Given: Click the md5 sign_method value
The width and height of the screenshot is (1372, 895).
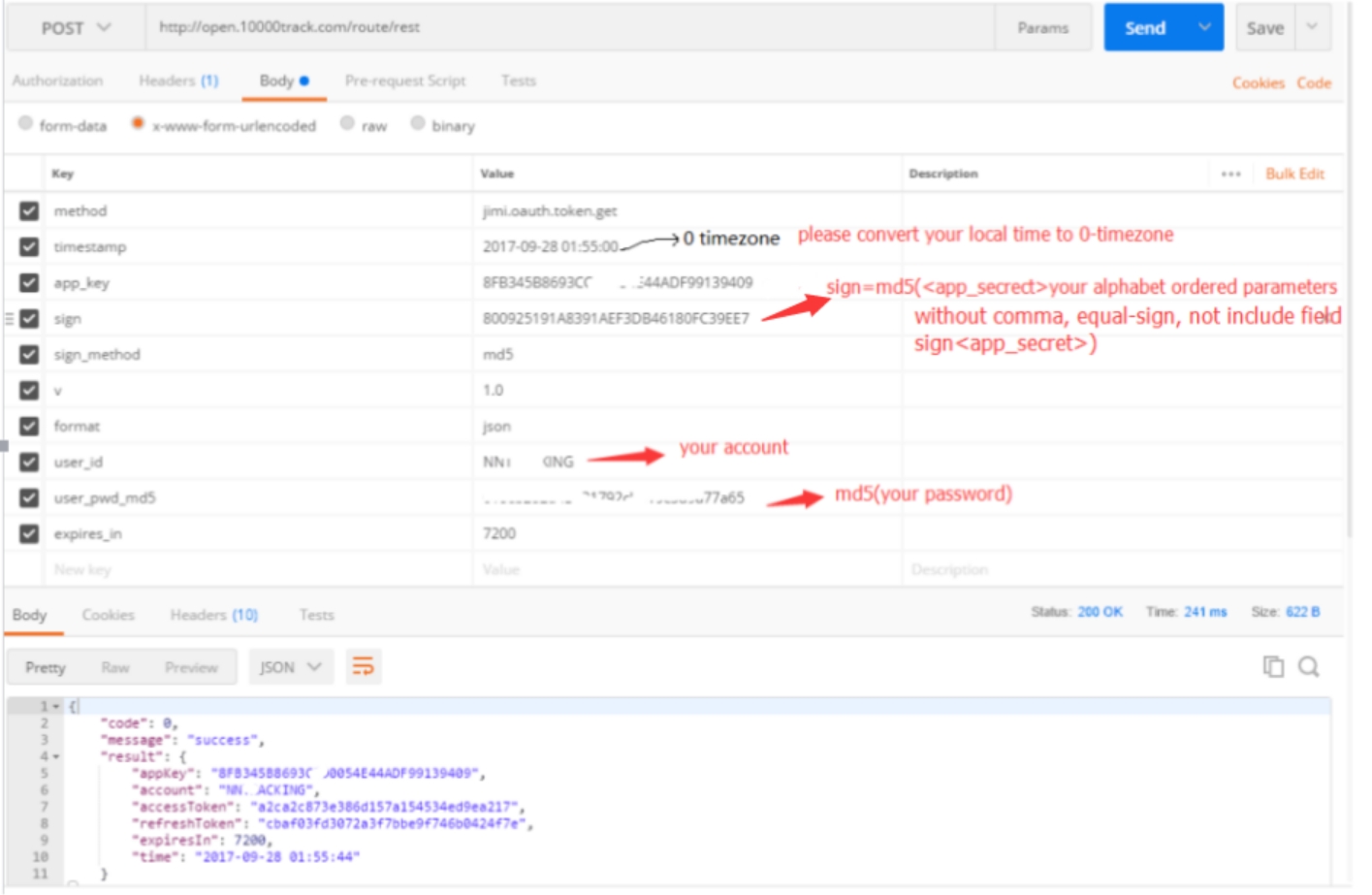Looking at the screenshot, I should pos(498,355).
